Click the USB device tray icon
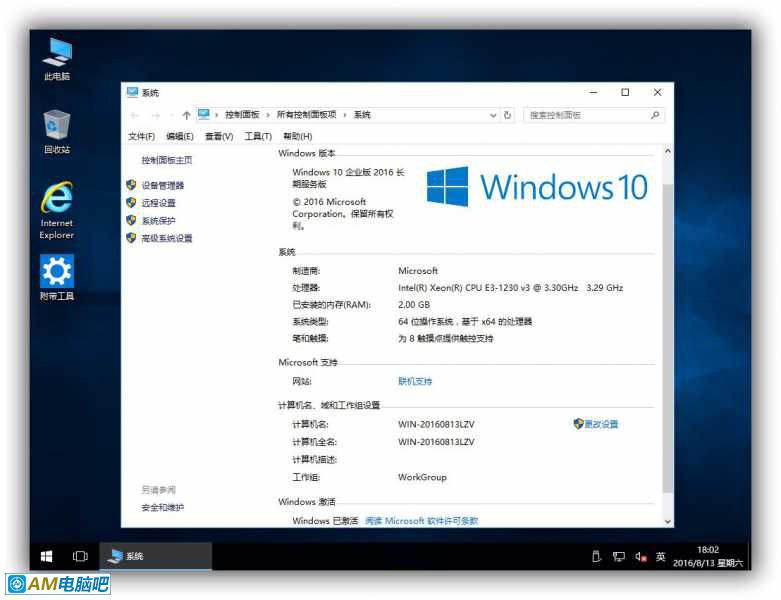 [596, 556]
